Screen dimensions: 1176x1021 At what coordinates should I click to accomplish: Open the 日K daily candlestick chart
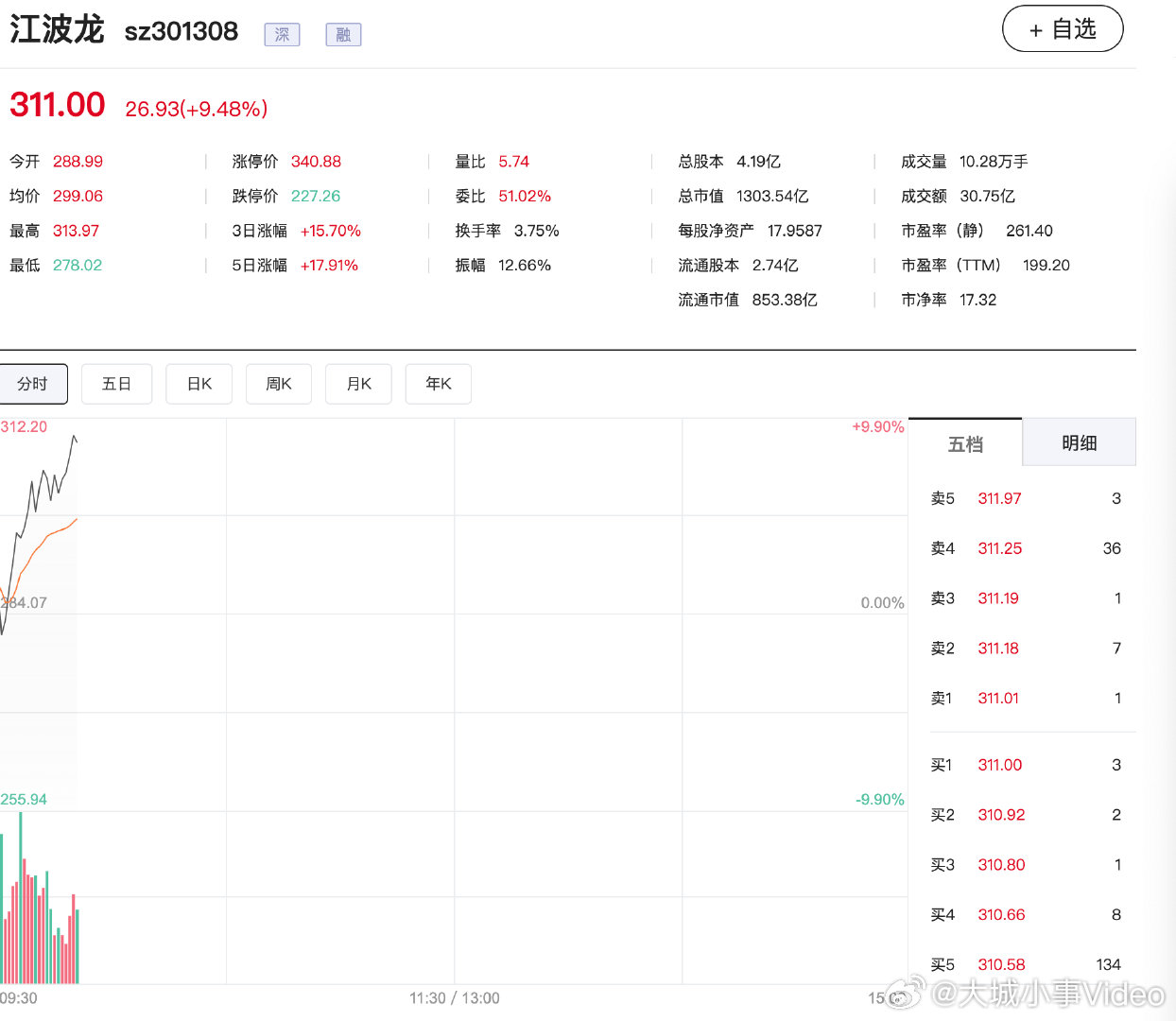[199, 384]
